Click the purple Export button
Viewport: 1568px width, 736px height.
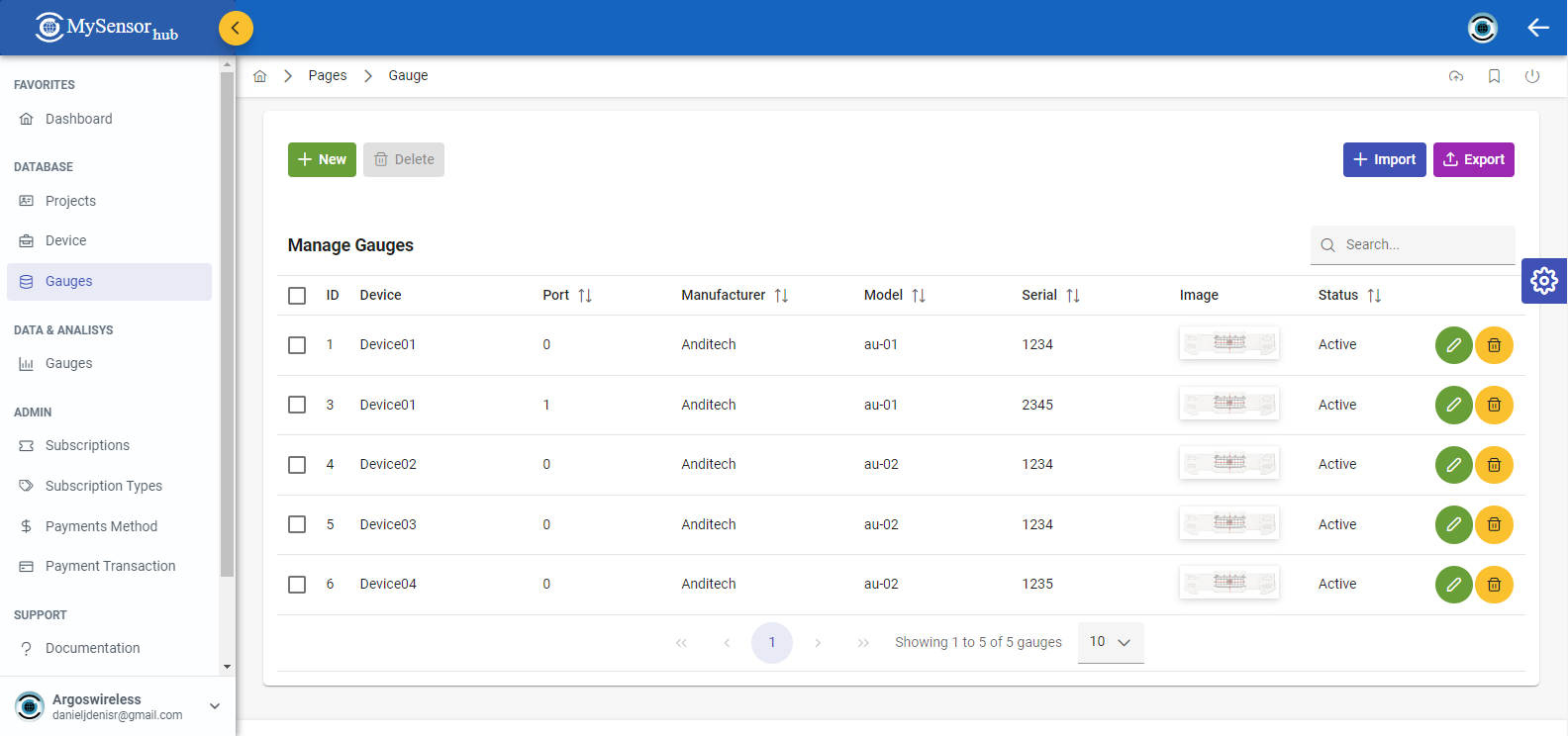coord(1473,159)
